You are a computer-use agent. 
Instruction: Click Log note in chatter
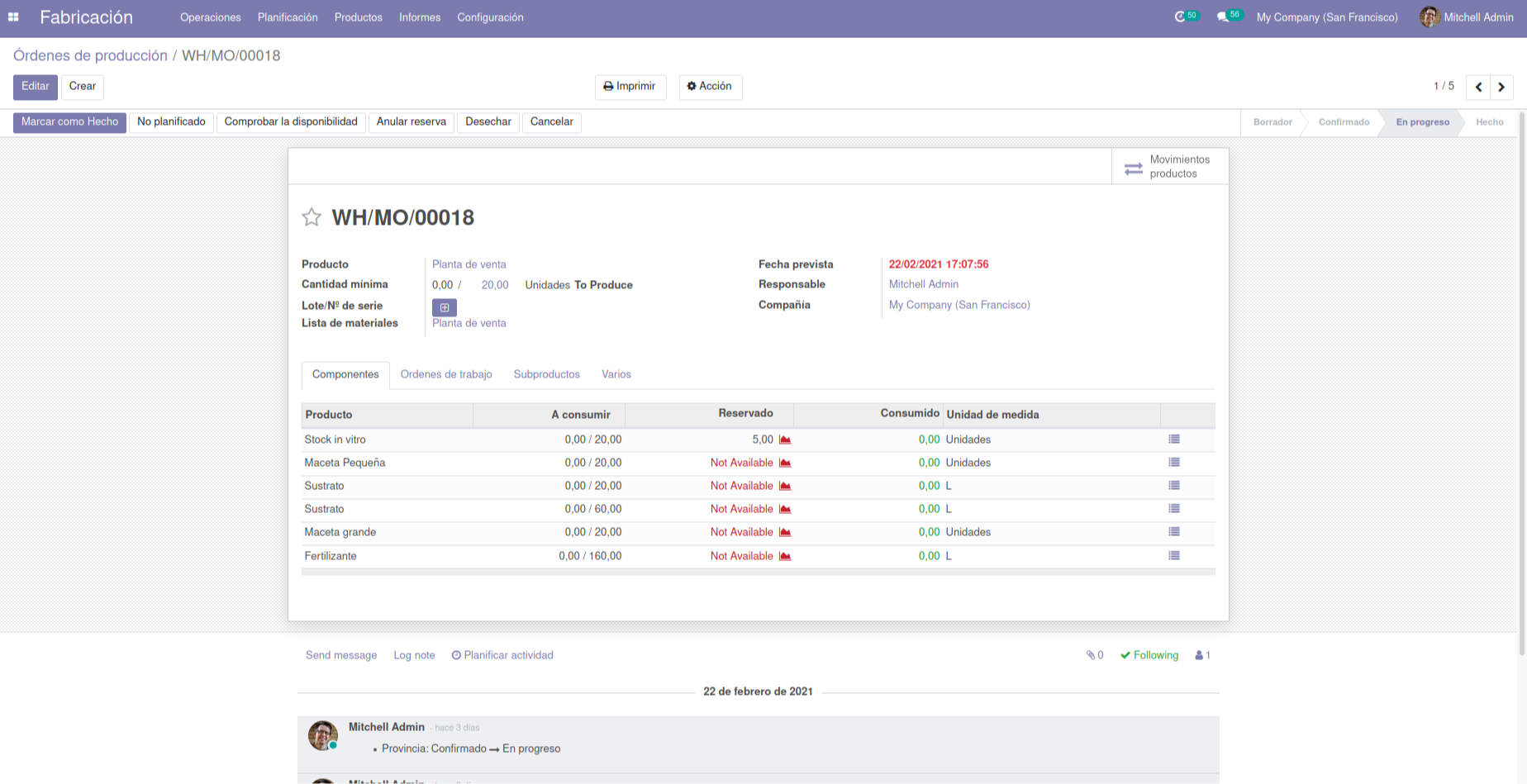[414, 655]
